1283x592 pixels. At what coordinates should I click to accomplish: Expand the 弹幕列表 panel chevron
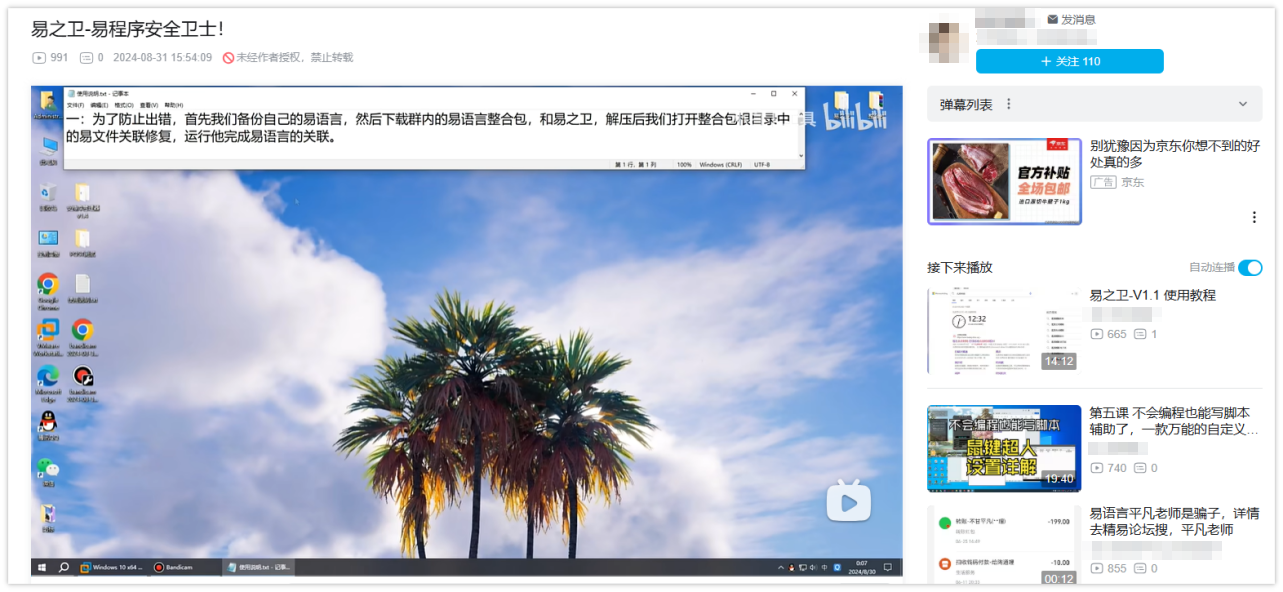click(1243, 104)
